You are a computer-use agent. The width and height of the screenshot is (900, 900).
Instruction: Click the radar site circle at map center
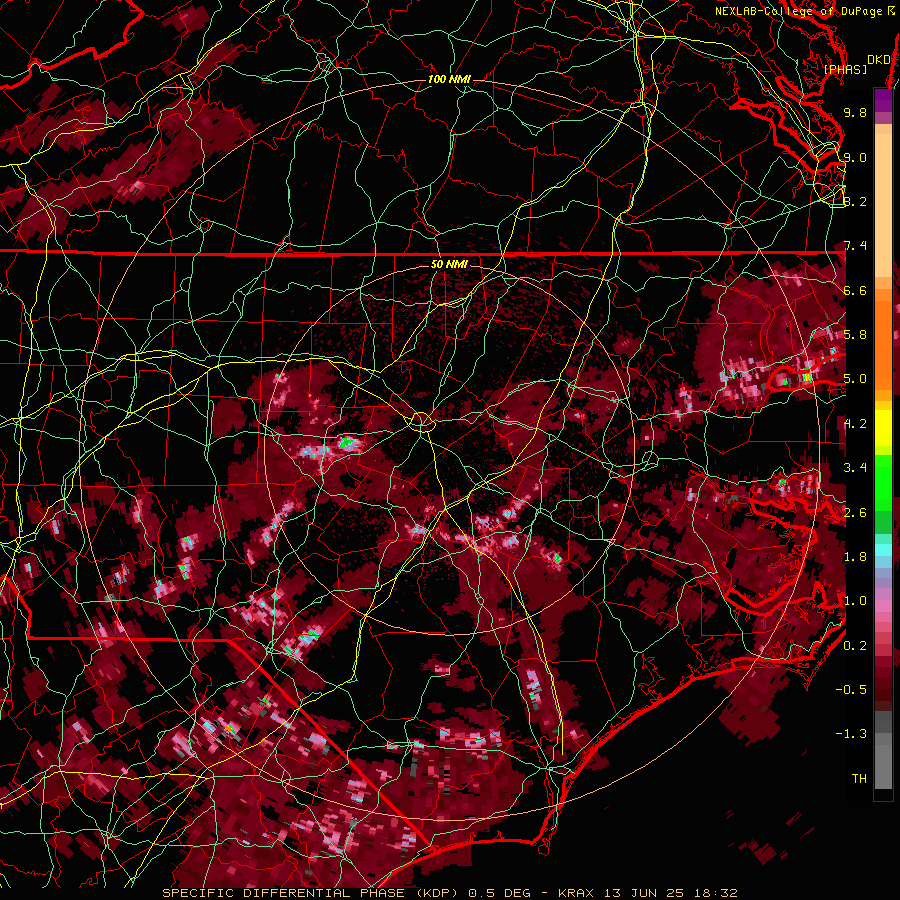[421, 422]
